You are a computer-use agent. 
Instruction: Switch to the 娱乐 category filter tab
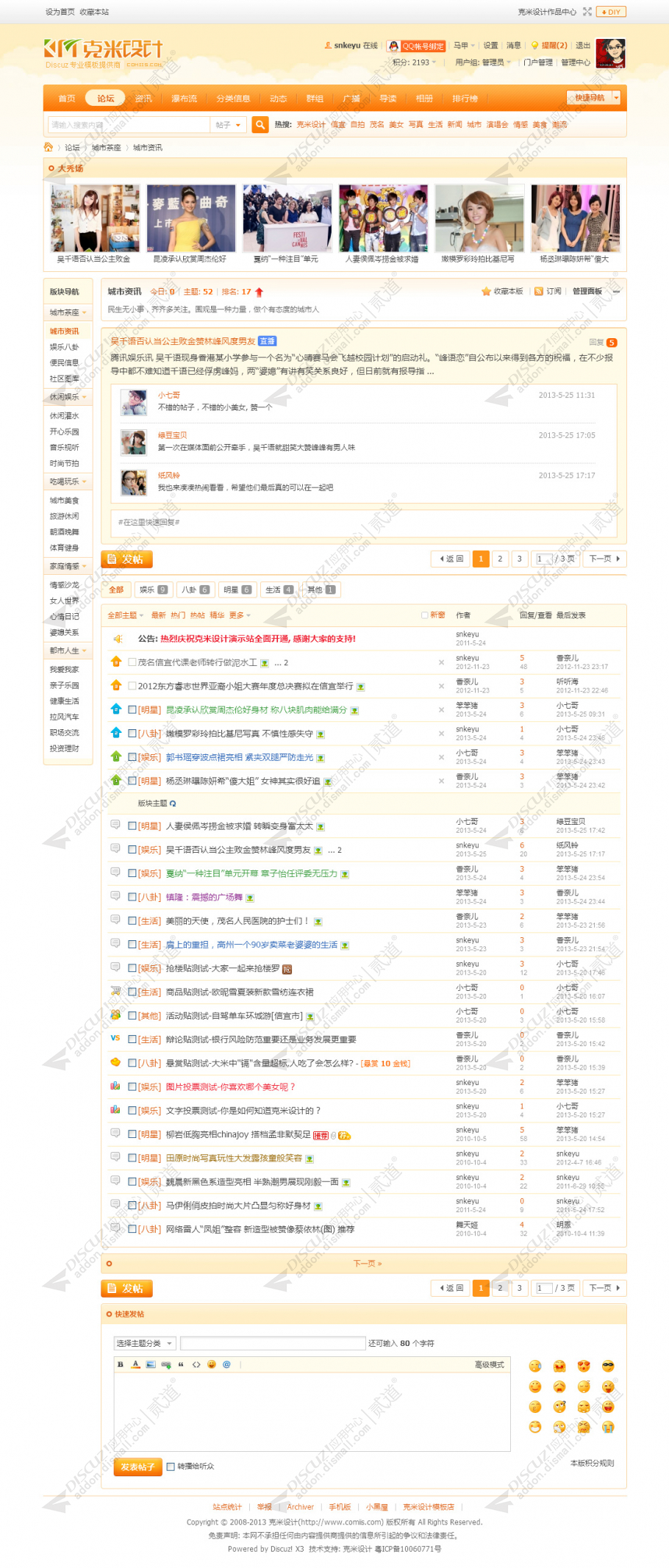coord(154,590)
